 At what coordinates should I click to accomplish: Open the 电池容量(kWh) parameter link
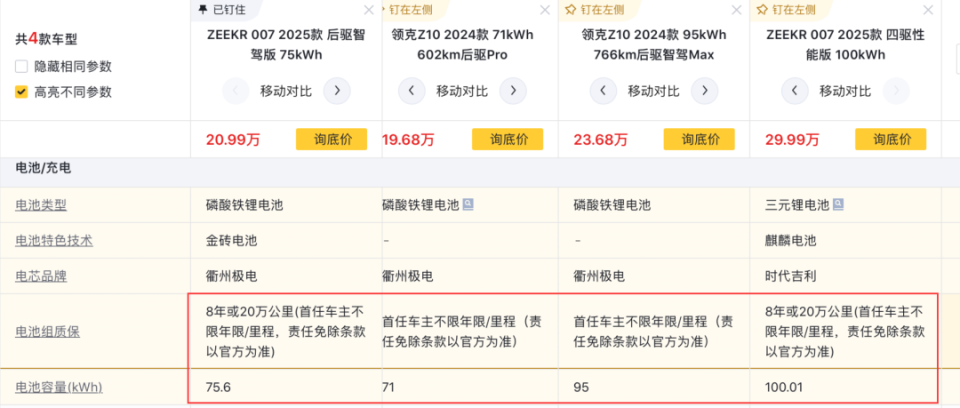(x=59, y=387)
